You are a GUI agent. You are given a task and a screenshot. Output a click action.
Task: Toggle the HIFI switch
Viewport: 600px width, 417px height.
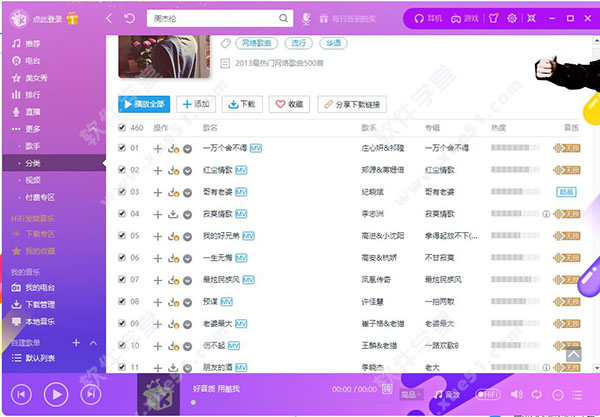[488, 394]
